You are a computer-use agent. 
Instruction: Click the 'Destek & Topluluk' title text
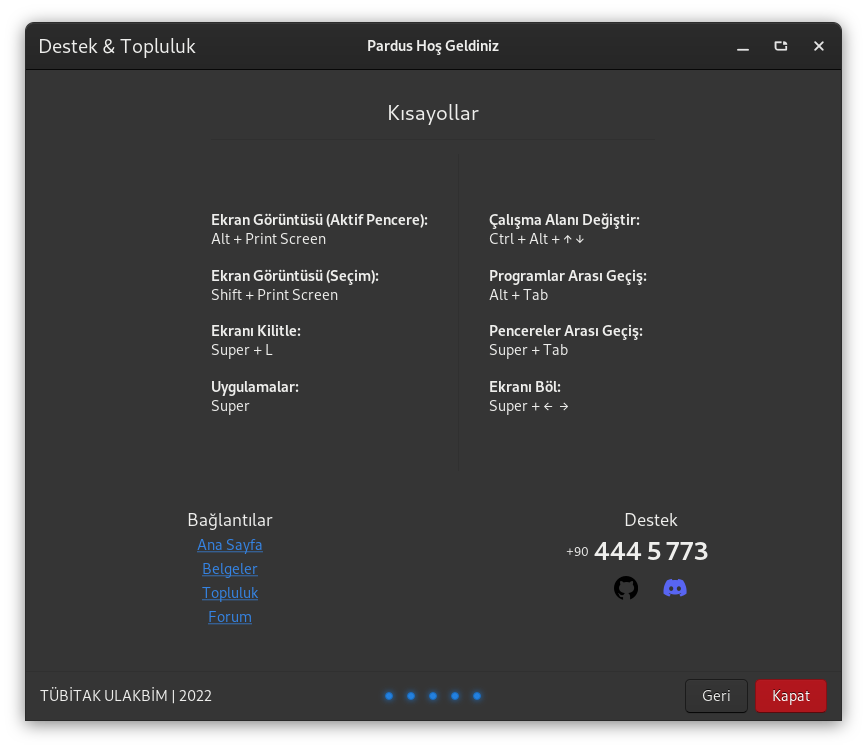pyautogui.click(x=117, y=46)
